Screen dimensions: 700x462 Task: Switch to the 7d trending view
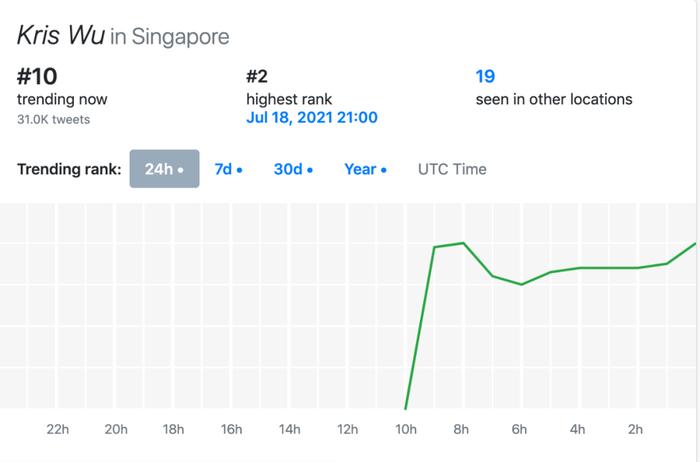click(228, 169)
